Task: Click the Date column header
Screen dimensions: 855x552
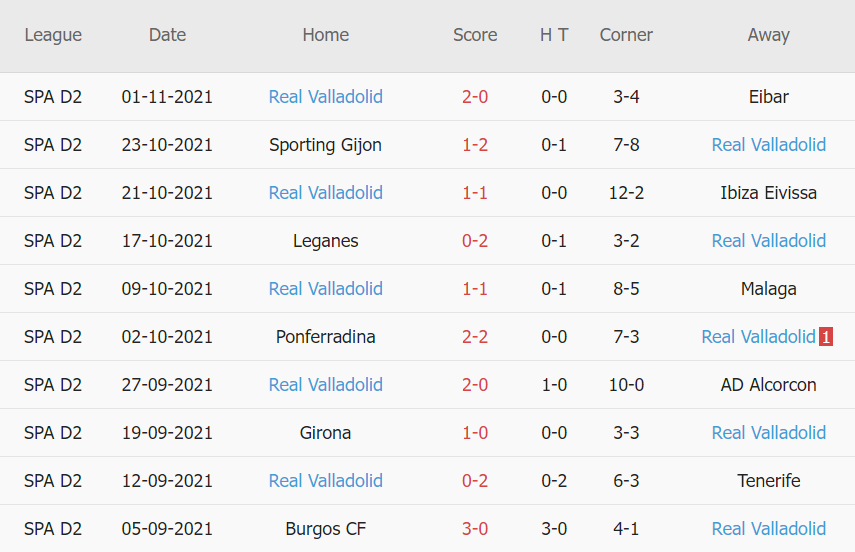Action: (167, 35)
